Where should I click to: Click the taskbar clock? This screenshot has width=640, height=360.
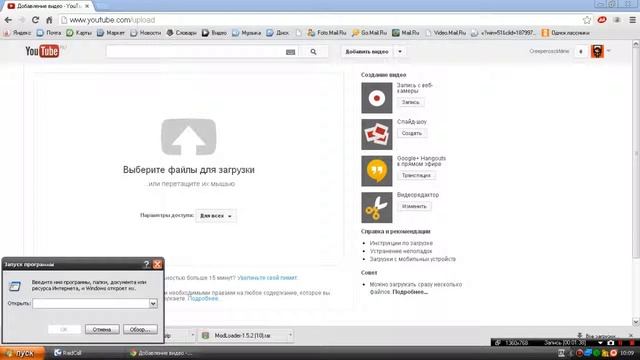coord(627,353)
